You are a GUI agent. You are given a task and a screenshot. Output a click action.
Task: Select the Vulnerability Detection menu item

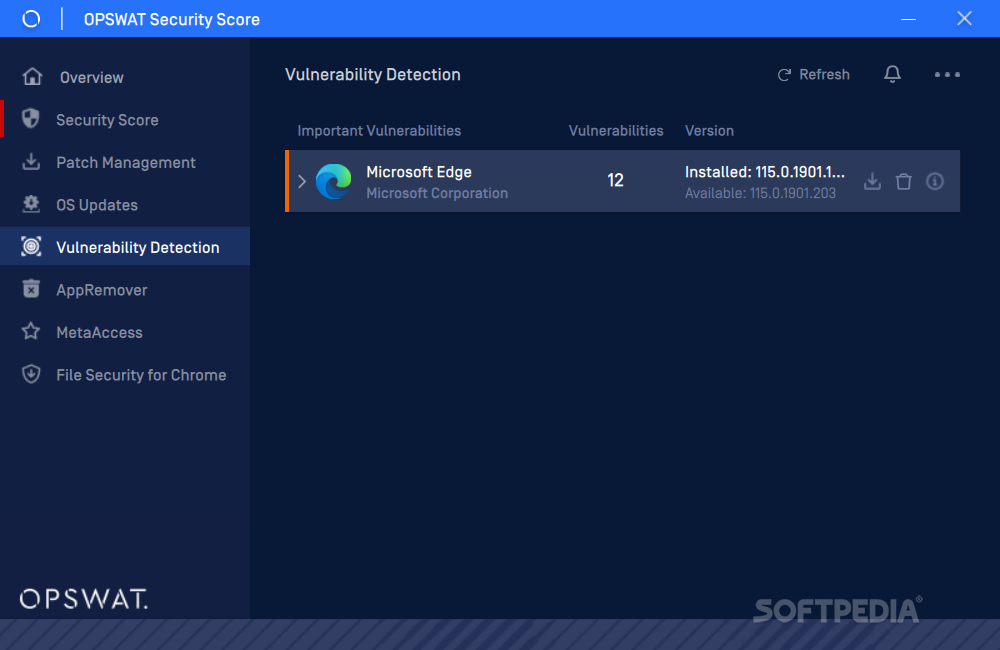(x=125, y=246)
